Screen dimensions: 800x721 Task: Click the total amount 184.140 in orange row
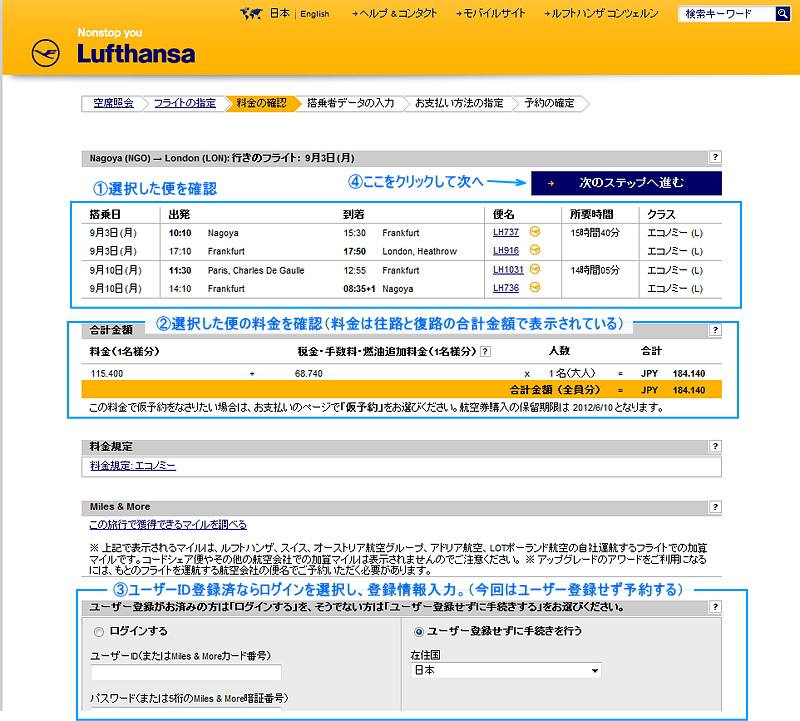(x=689, y=390)
